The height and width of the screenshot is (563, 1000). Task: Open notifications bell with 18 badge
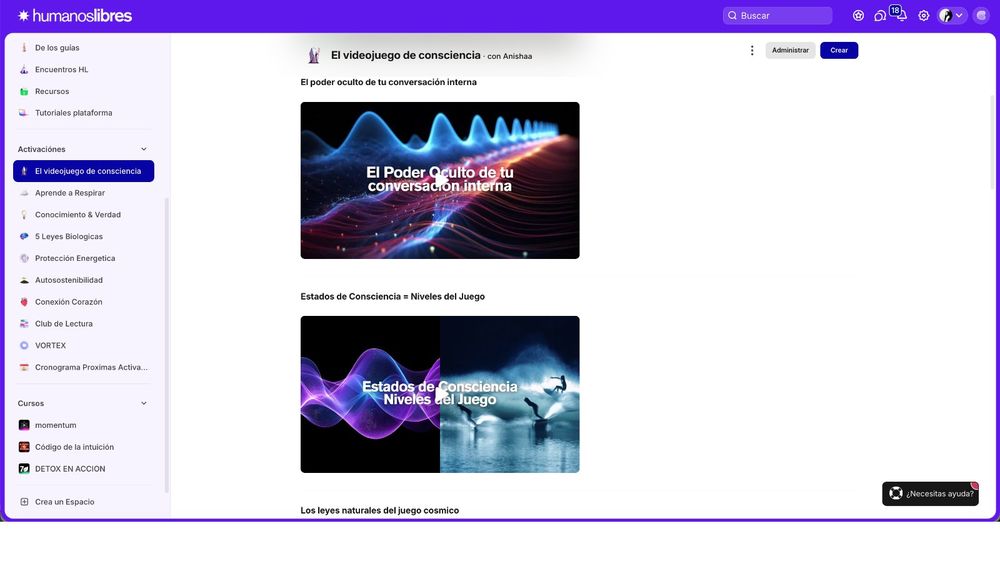tap(900, 14)
